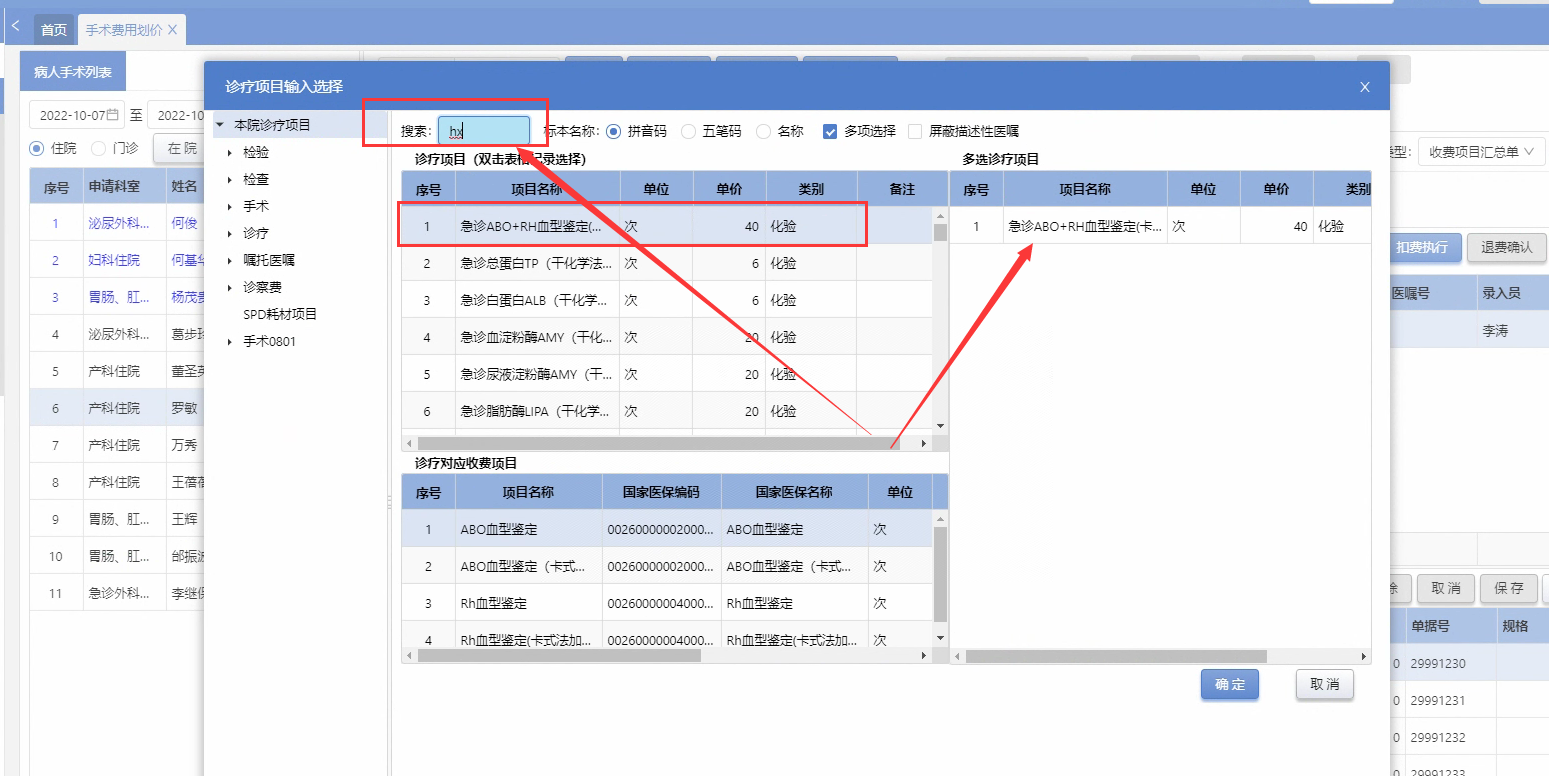Click the 2022-10-07 start date field

(77, 115)
